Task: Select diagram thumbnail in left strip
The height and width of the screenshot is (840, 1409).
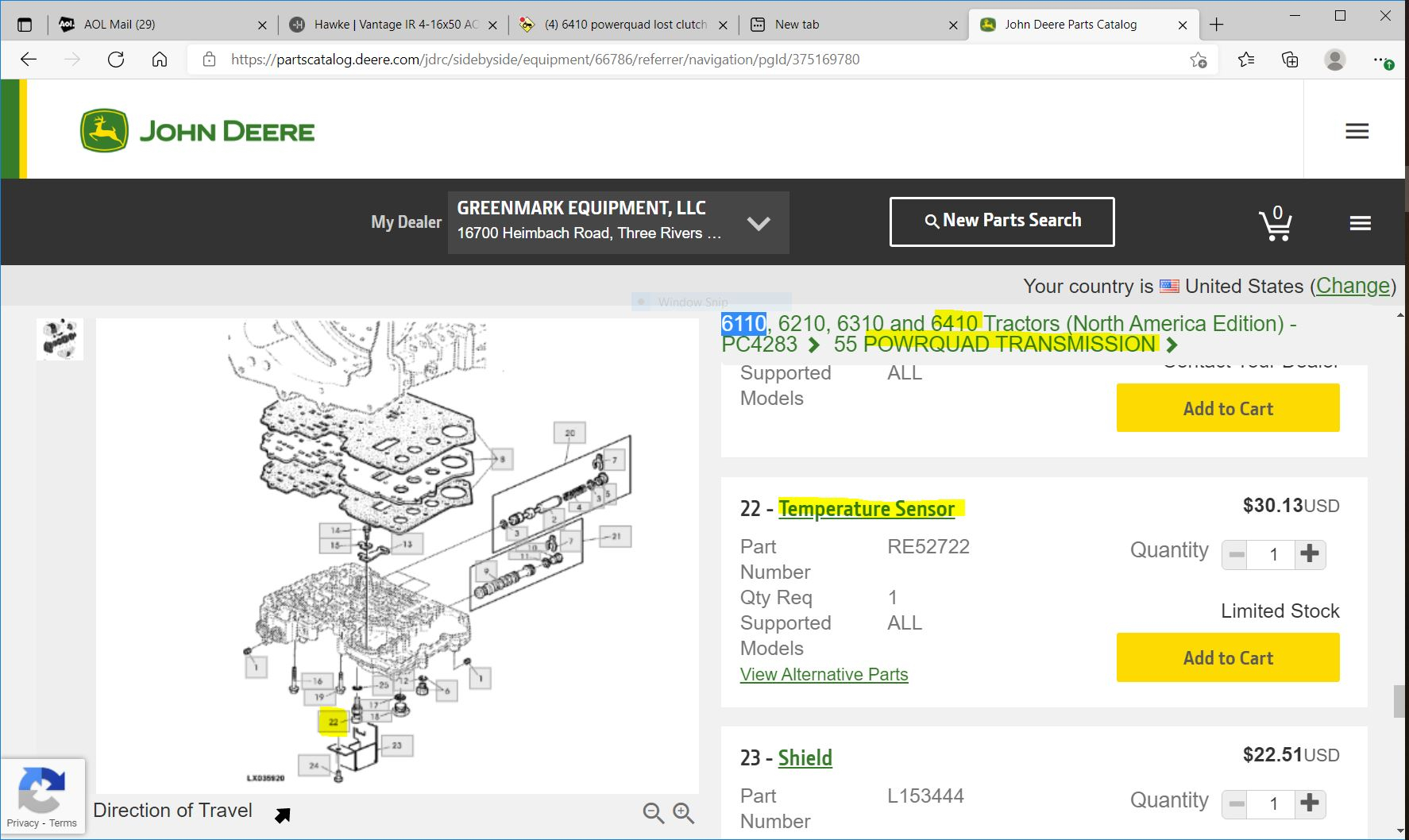Action: 60,338
